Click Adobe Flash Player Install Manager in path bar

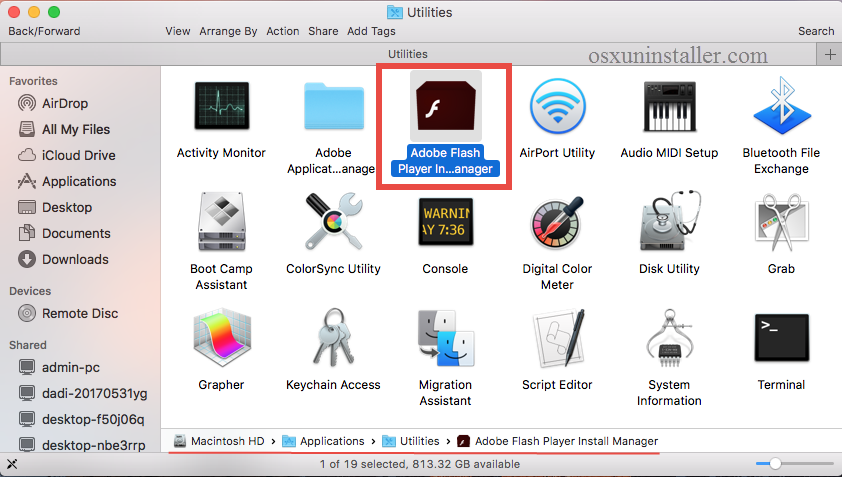coord(558,441)
